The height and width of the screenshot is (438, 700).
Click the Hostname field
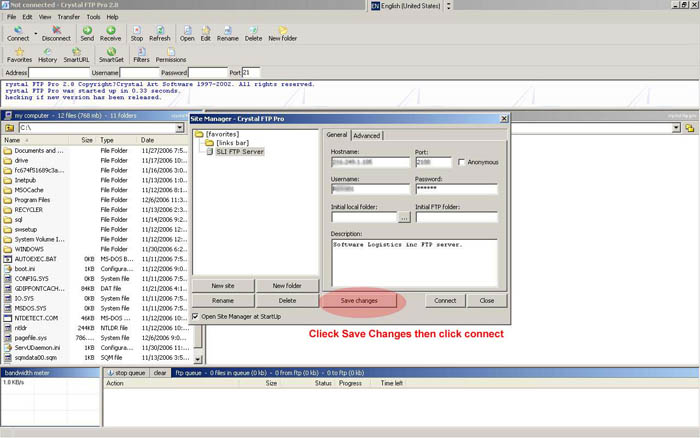[x=370, y=162]
